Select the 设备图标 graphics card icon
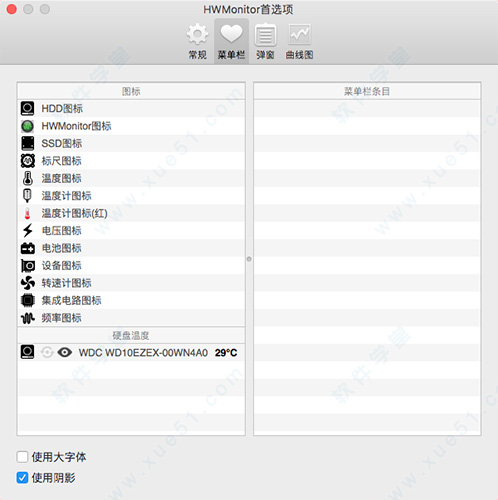This screenshot has height=500, width=498. (x=27, y=266)
